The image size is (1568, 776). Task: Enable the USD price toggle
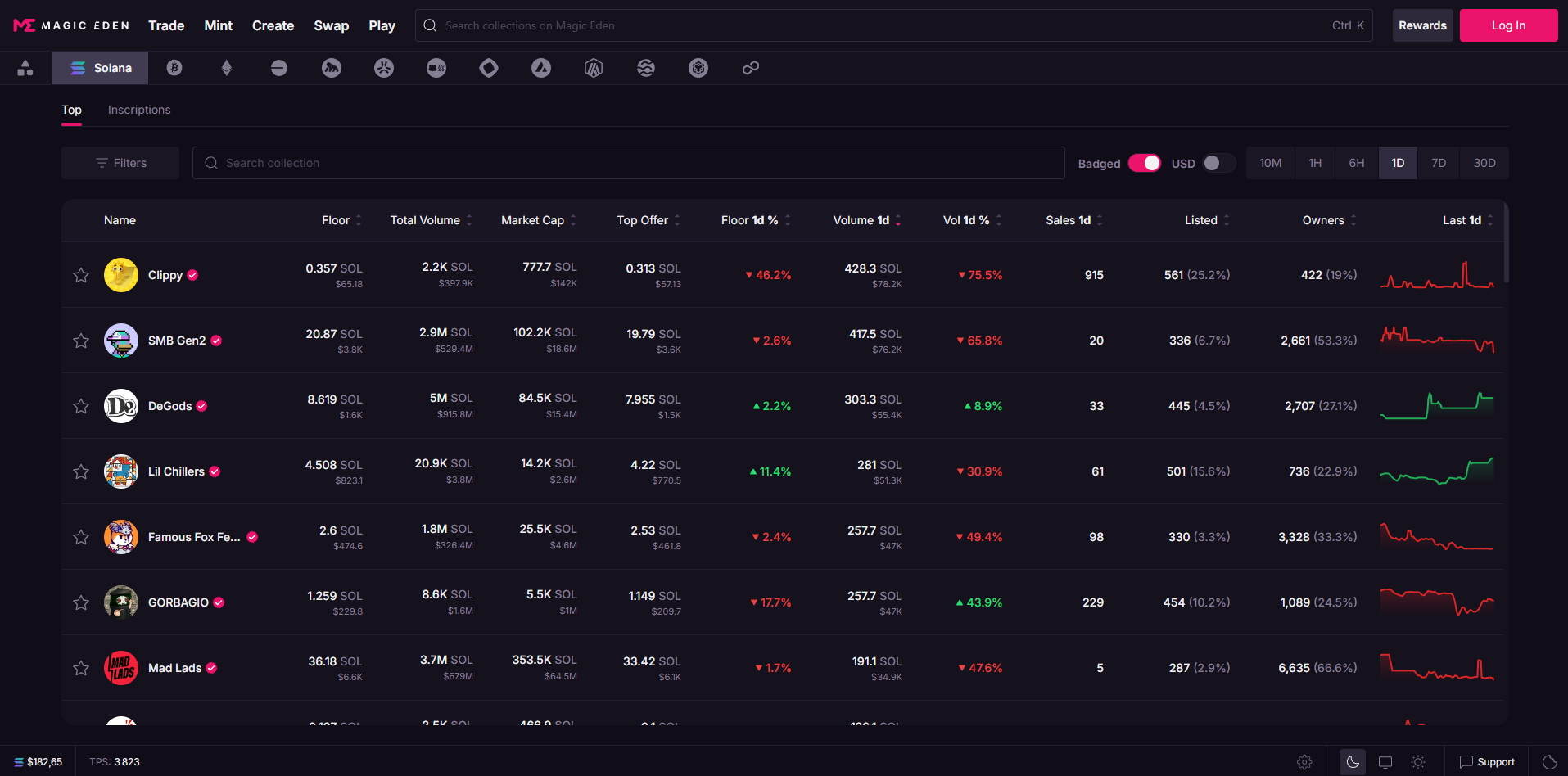pyautogui.click(x=1218, y=163)
